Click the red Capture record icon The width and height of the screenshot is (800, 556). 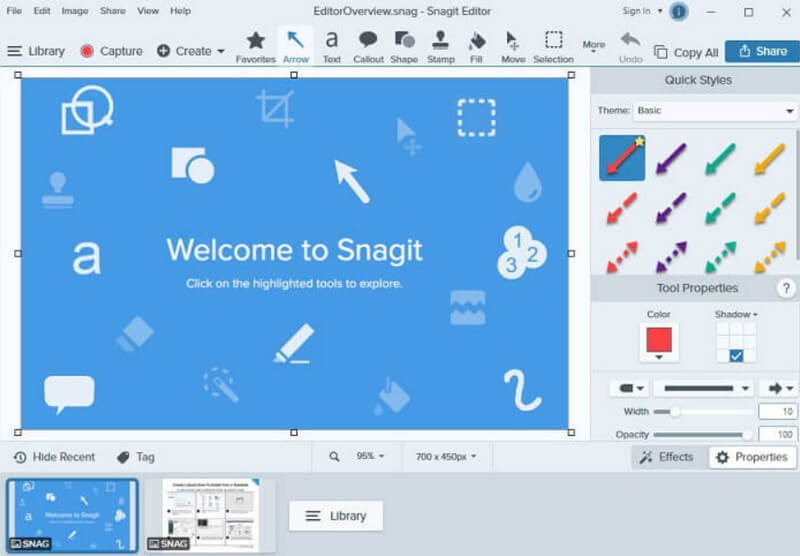click(87, 51)
